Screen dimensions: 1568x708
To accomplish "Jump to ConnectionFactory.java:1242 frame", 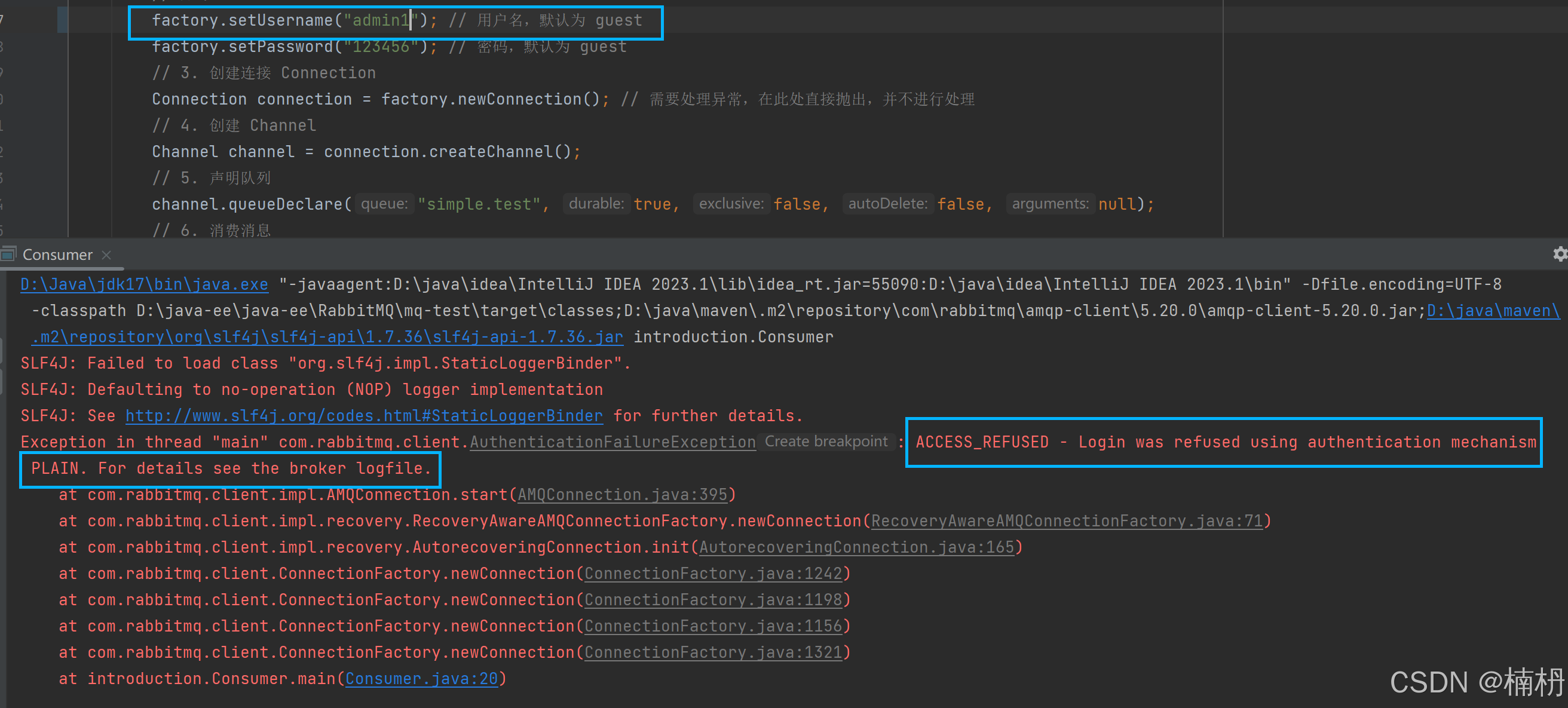I will pos(713,574).
